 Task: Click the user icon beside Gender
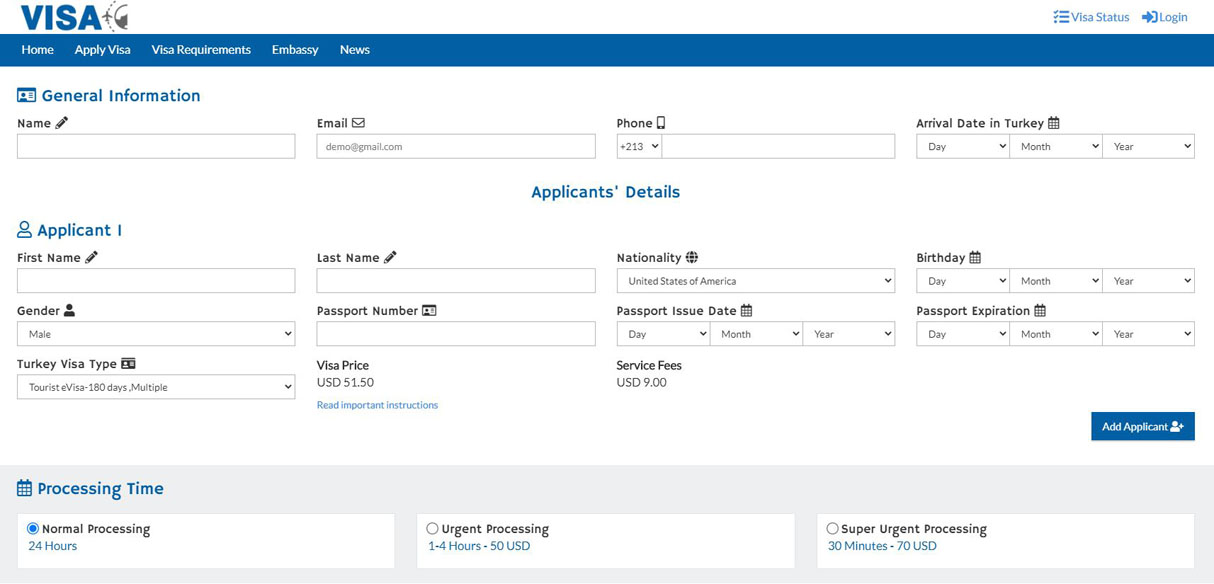pos(69,310)
